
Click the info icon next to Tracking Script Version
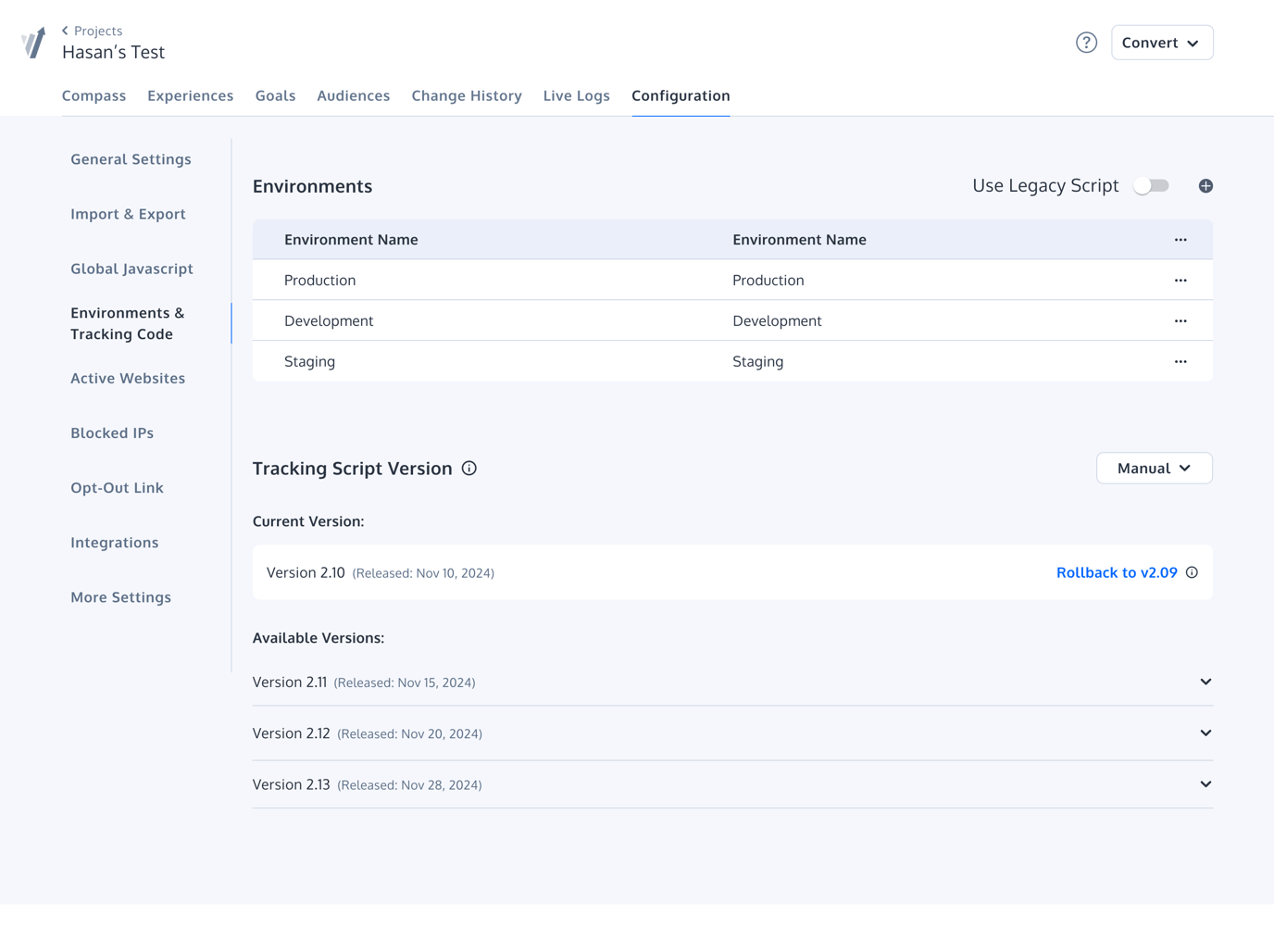coord(468,468)
